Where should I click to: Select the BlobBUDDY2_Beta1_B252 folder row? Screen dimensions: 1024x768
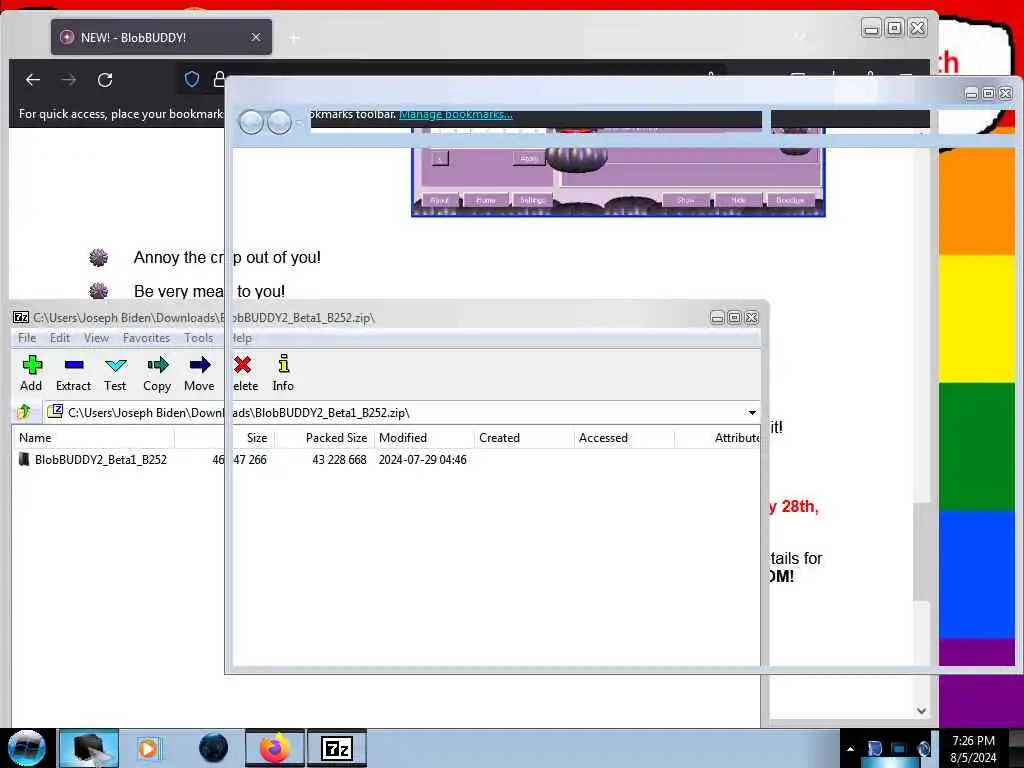(x=385, y=460)
